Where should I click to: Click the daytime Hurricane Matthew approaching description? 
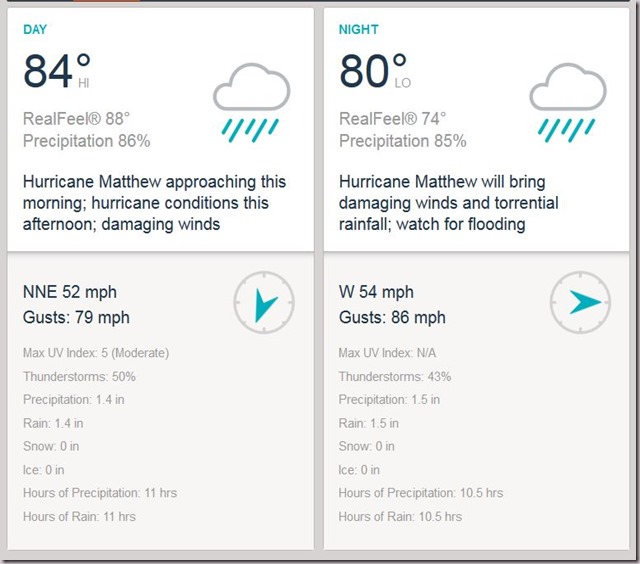tap(154, 203)
